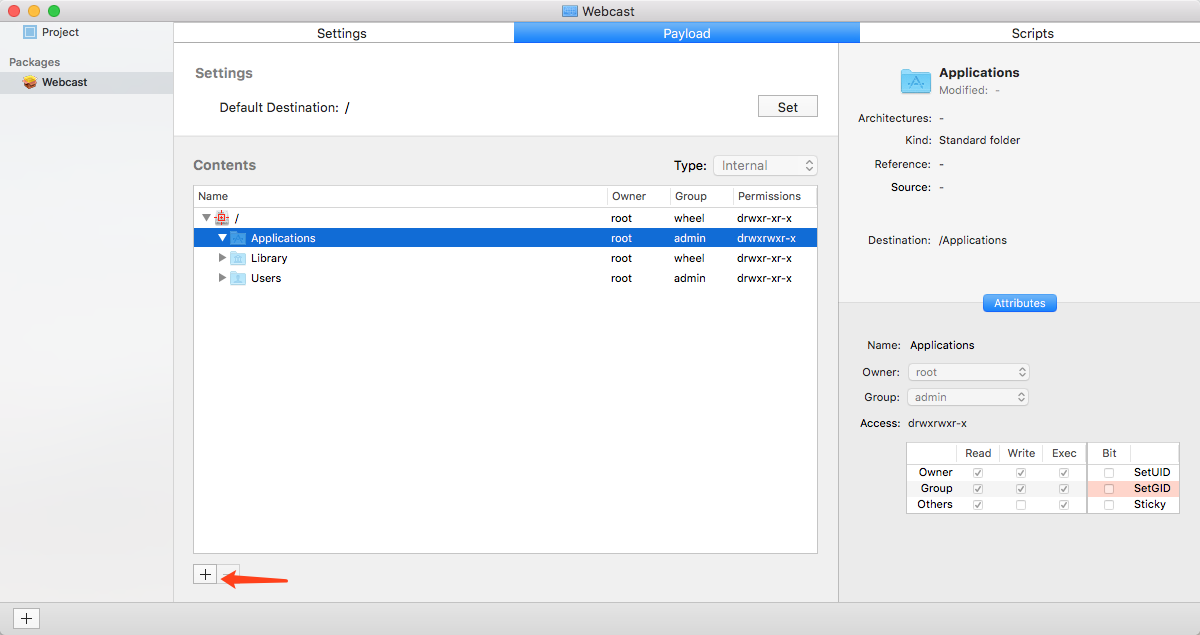
Task: Click the Library folder icon in the contents
Action: pyautogui.click(x=238, y=258)
